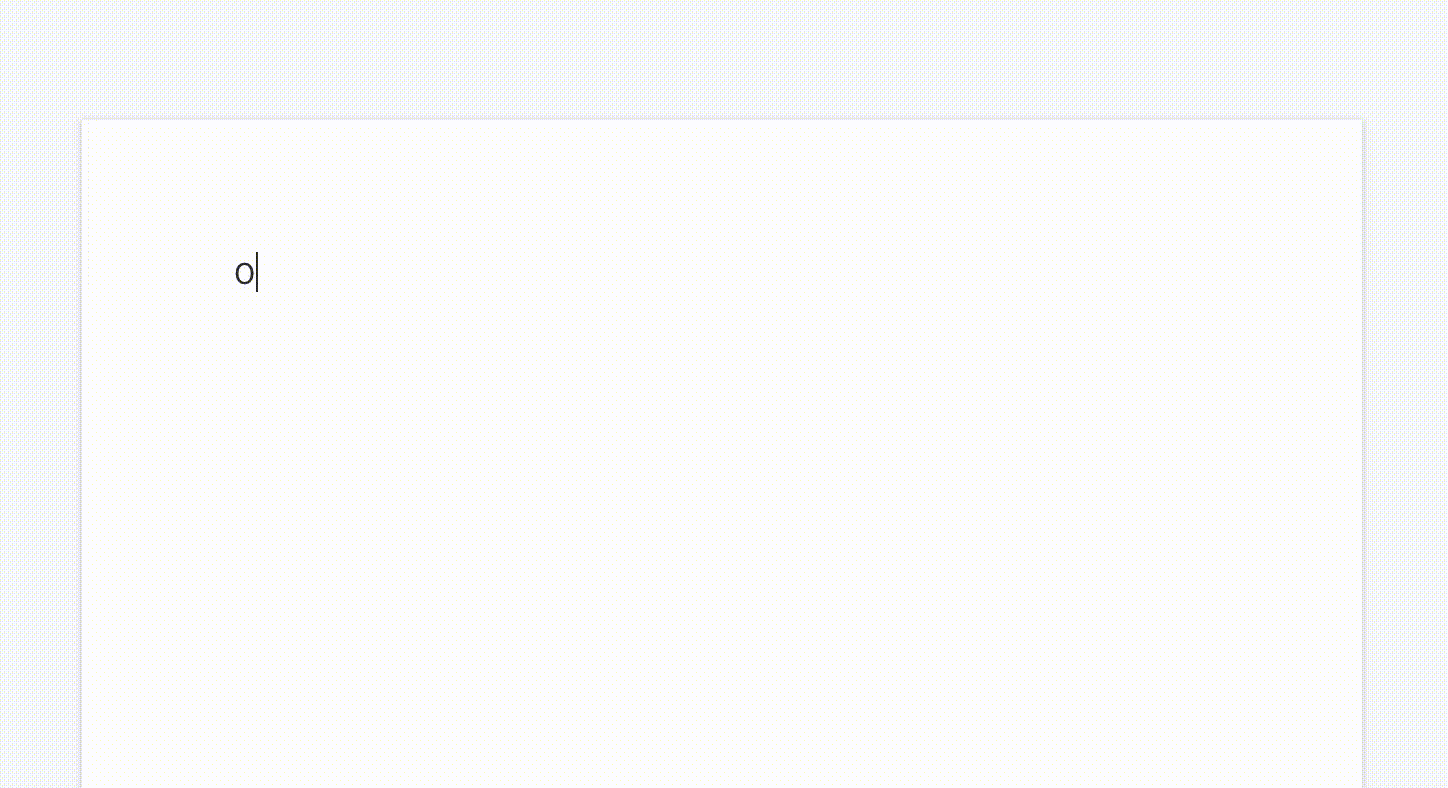Click the white page's left margin beside "o"

pos(158,273)
